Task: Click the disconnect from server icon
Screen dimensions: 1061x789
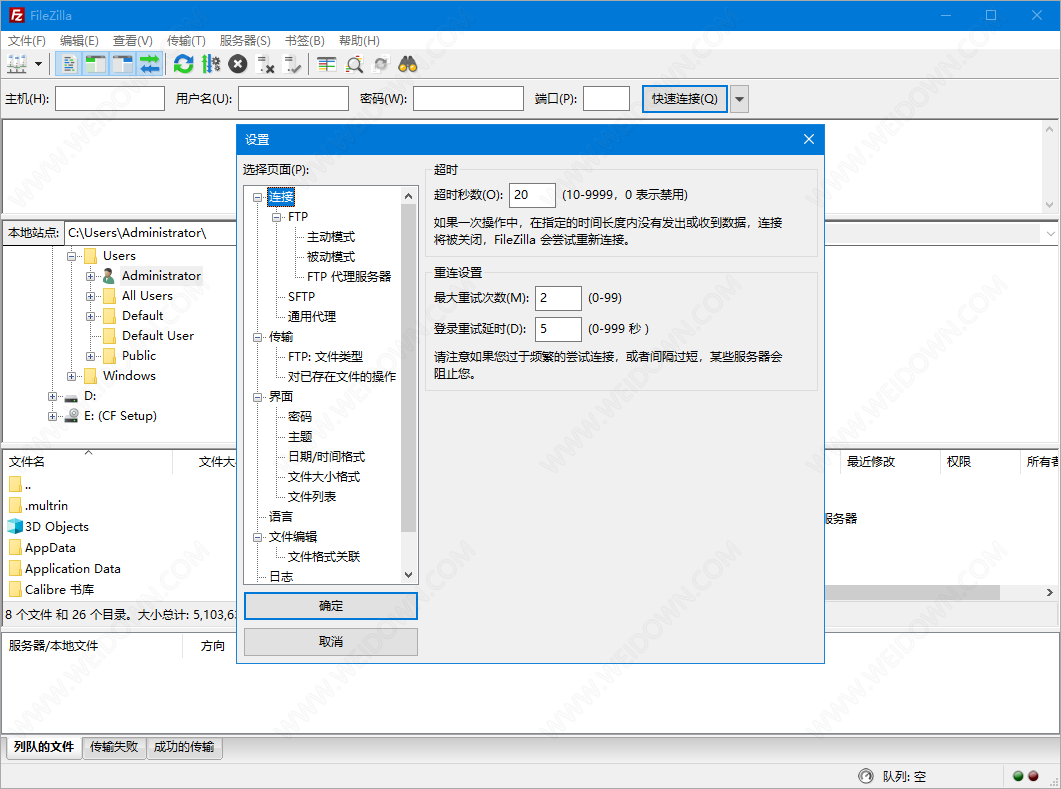Action: coord(265,64)
